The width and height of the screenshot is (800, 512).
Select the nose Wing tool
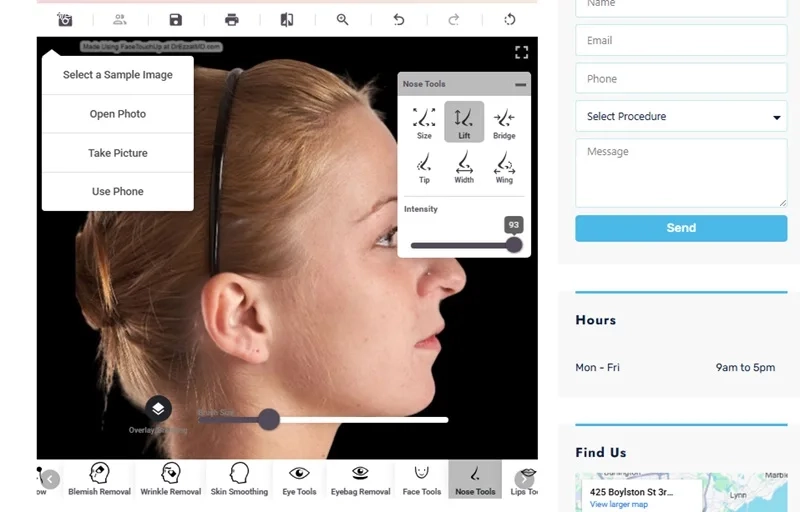click(504, 167)
